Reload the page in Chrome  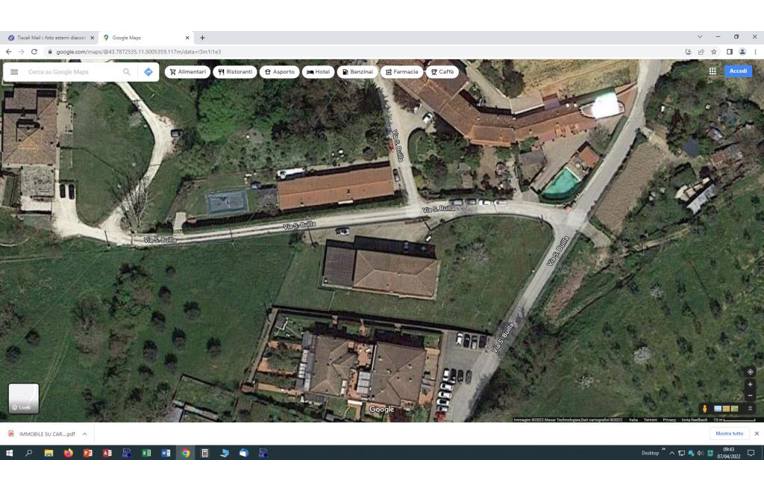pos(34,52)
